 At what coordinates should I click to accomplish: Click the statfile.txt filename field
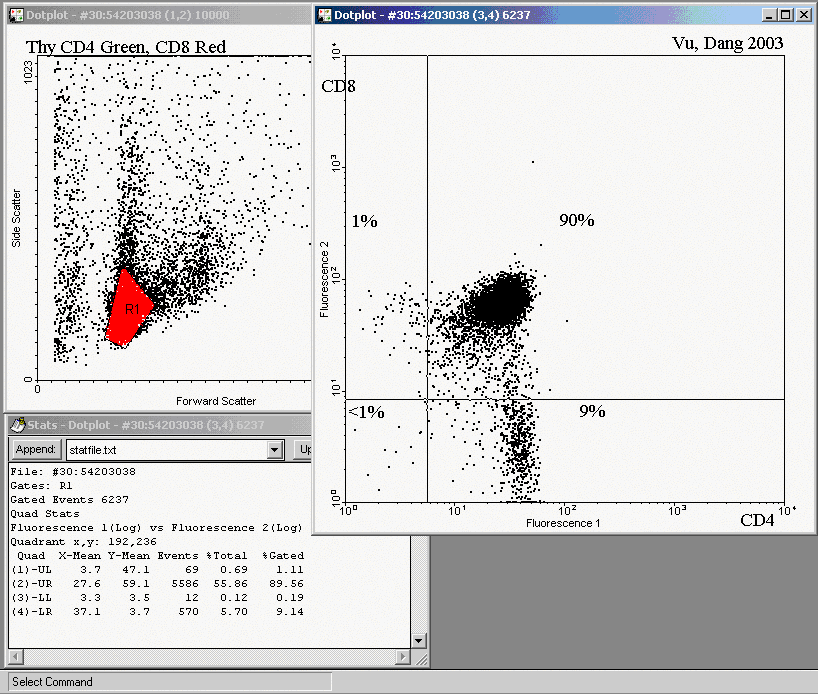click(x=165, y=450)
